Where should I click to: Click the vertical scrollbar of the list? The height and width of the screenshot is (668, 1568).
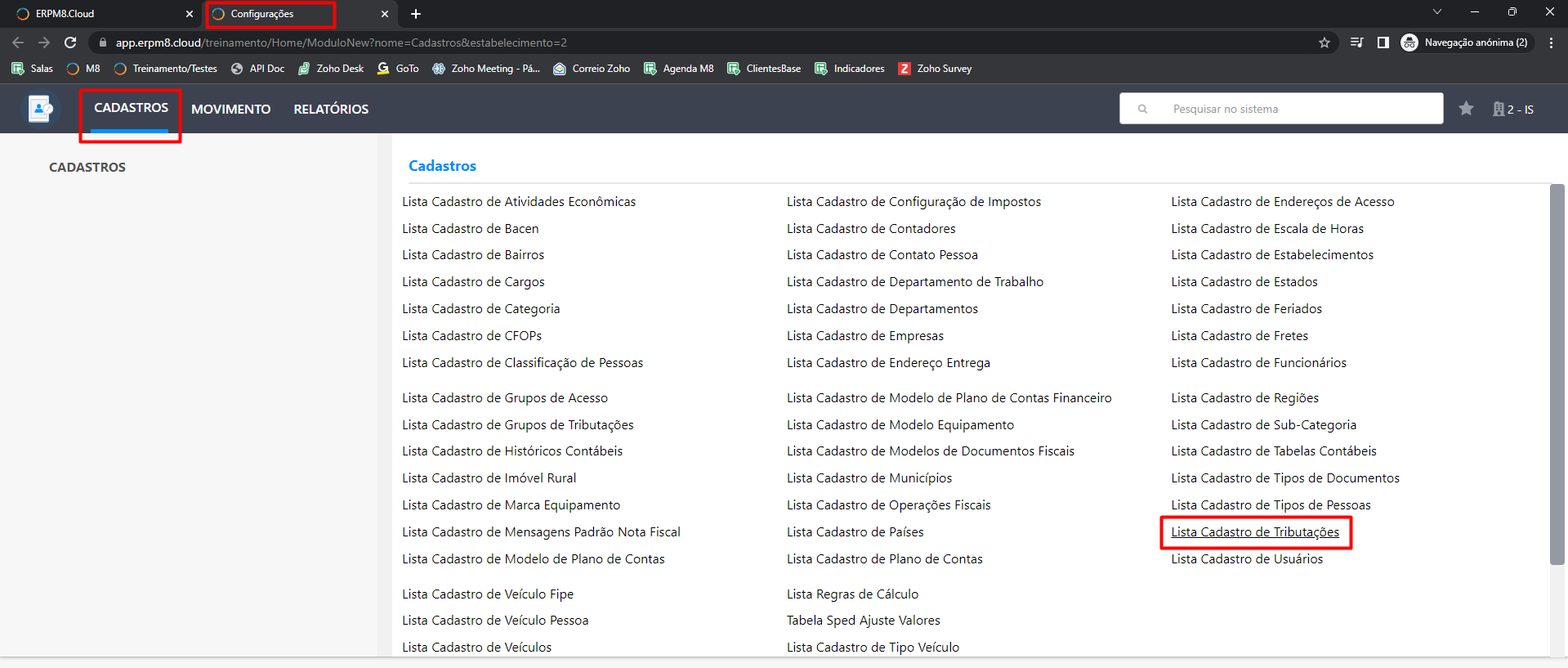(x=1557, y=374)
